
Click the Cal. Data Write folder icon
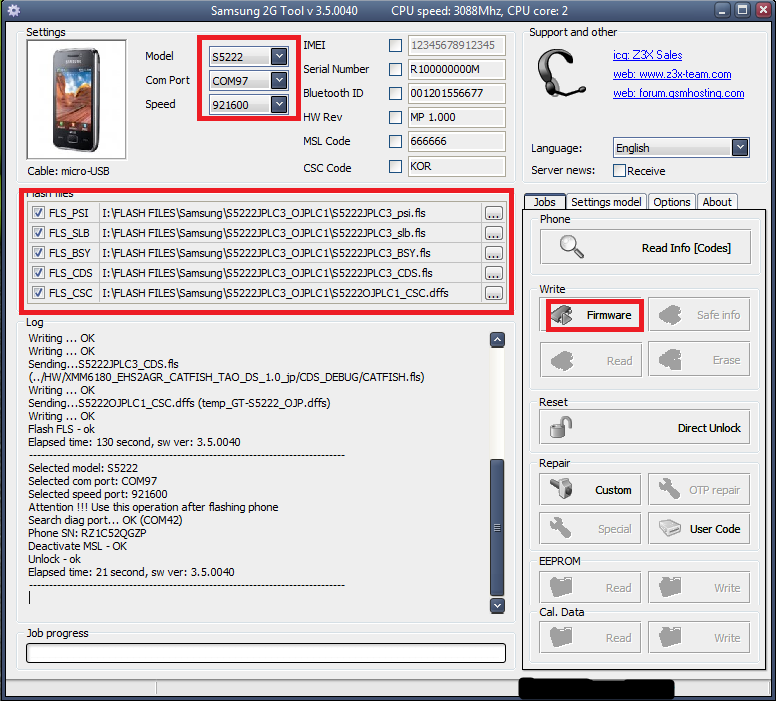tap(670, 637)
